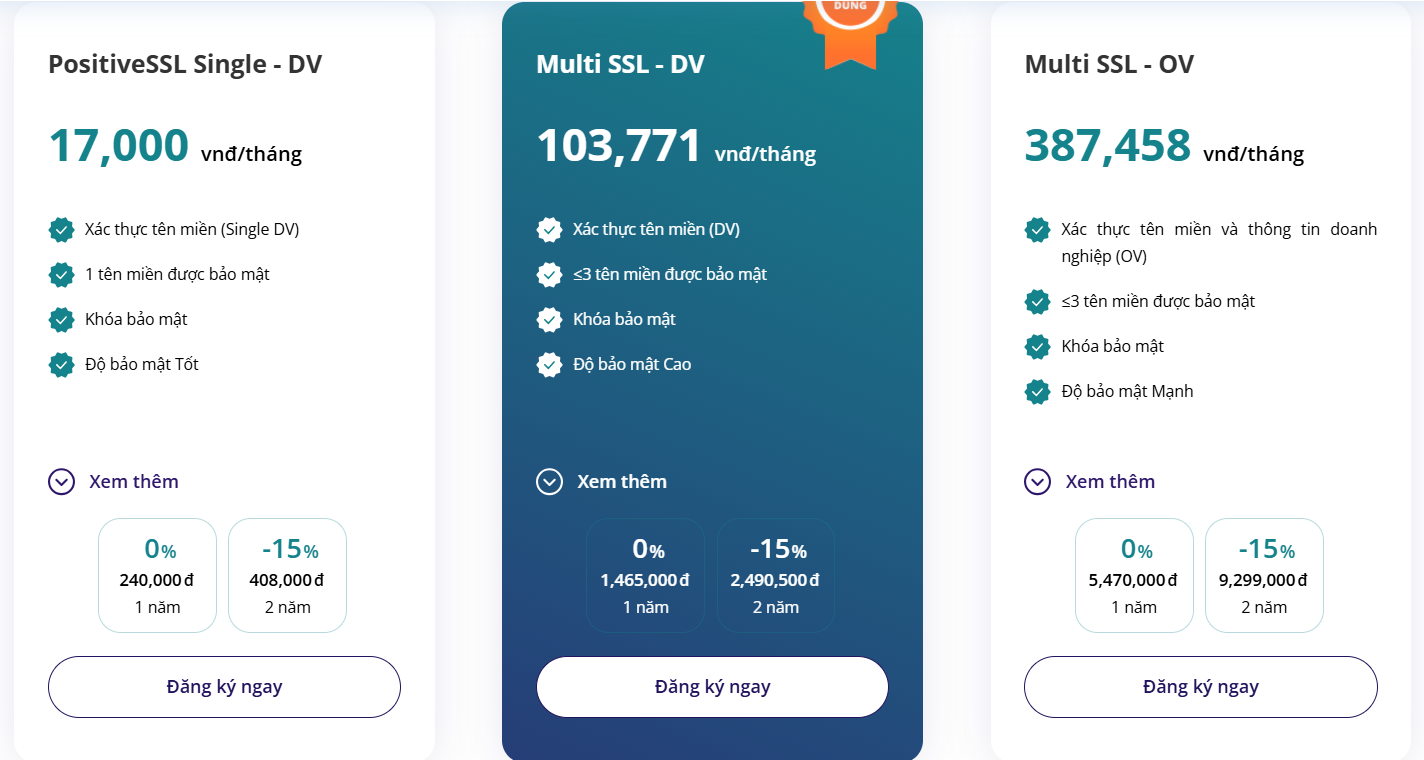The width and height of the screenshot is (1424, 760).
Task: Click checkmark icon beside doanh nghiệp (OV) feature
Action: coord(1038,230)
